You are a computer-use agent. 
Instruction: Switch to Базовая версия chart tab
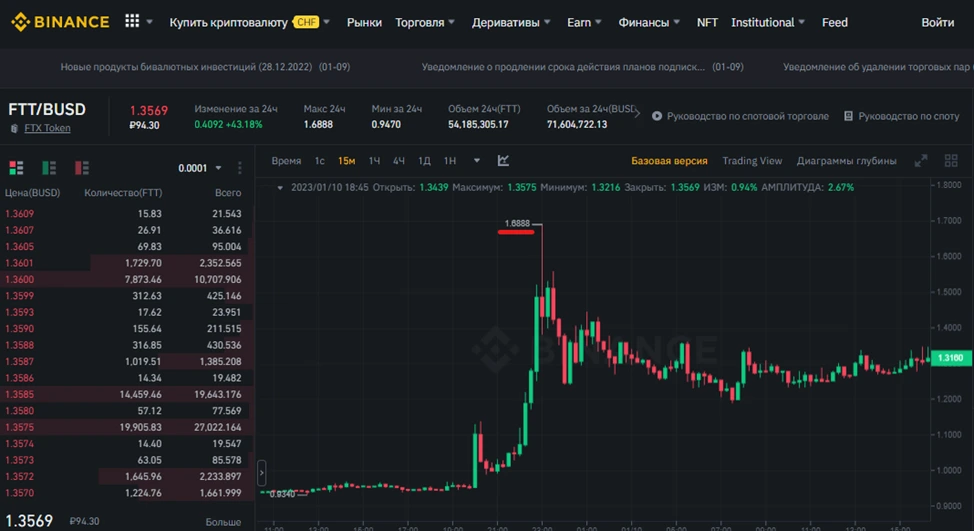pos(669,161)
